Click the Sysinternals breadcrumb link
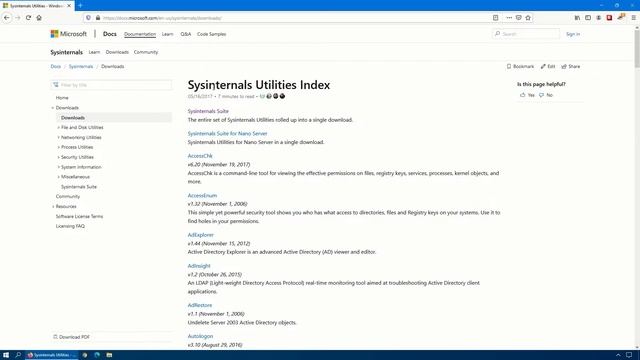The height and width of the screenshot is (360, 640). click(x=81, y=67)
